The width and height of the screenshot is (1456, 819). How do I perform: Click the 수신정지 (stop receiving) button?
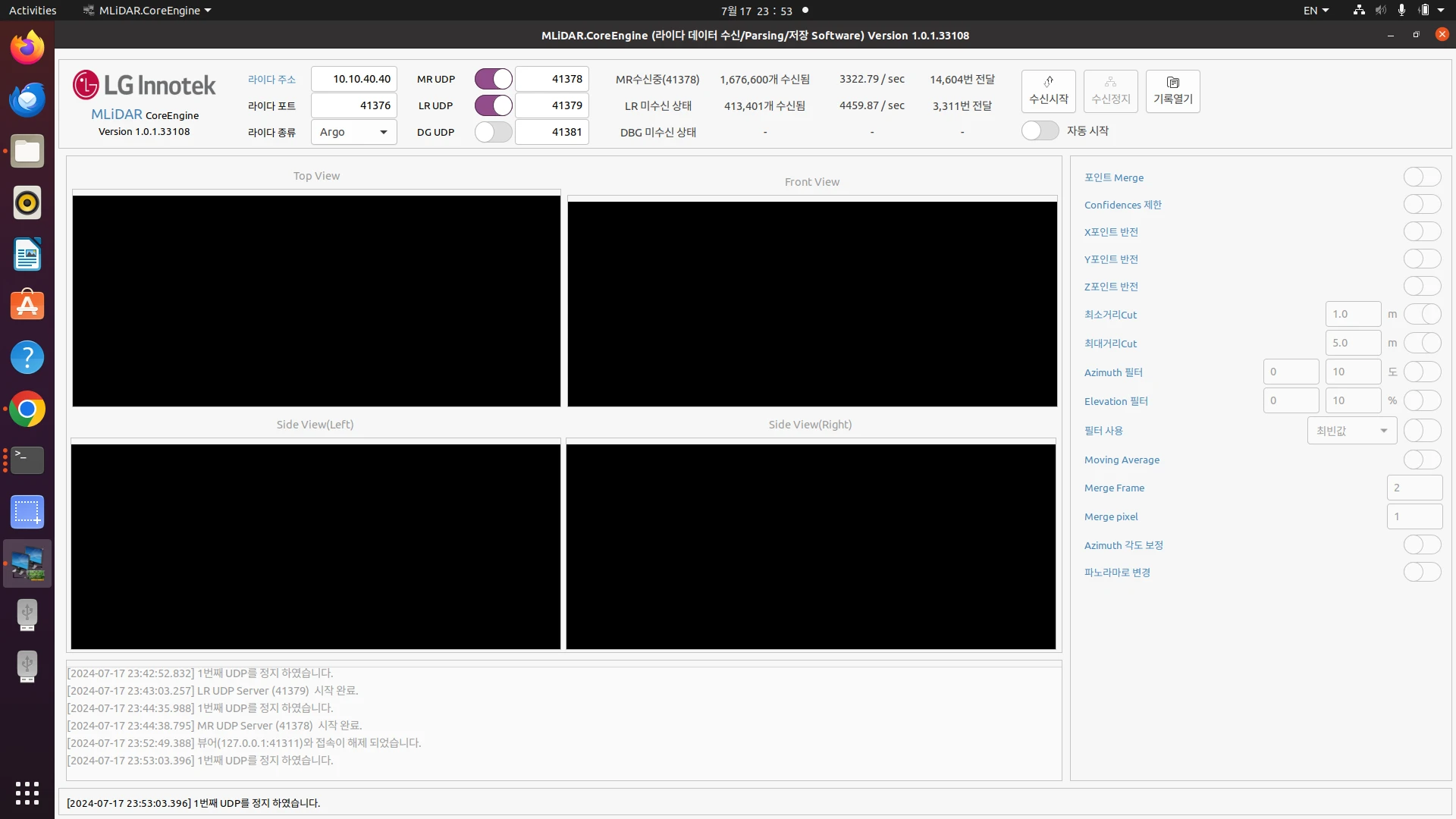1110,91
